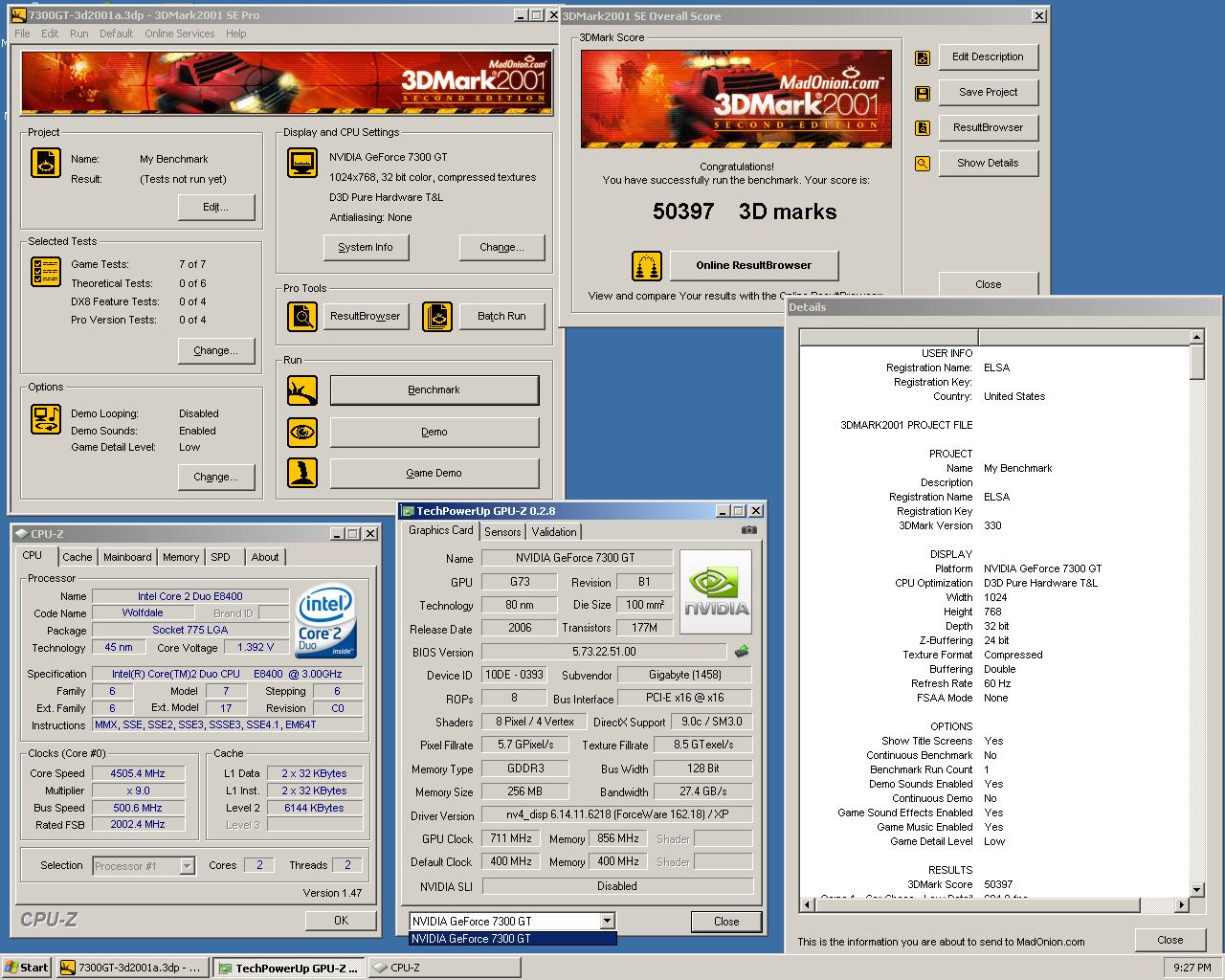The height and width of the screenshot is (980, 1225).
Task: Switch to the Memory tab in CPU-Z
Action: [181, 557]
